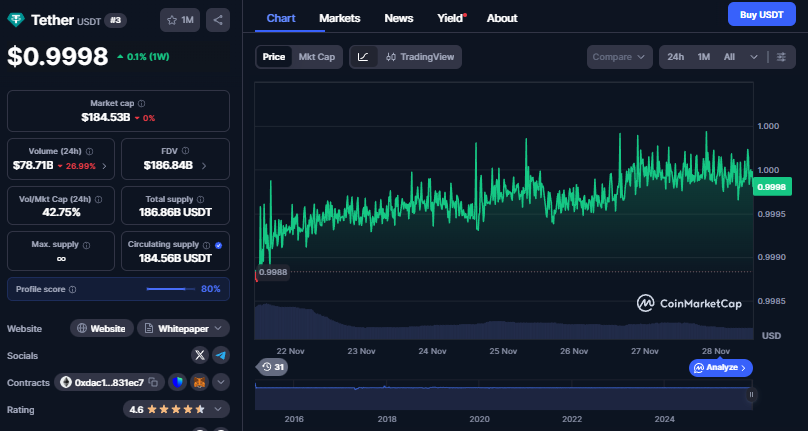Click the $186.84B FDV value
The width and height of the screenshot is (808, 431).
168,165
